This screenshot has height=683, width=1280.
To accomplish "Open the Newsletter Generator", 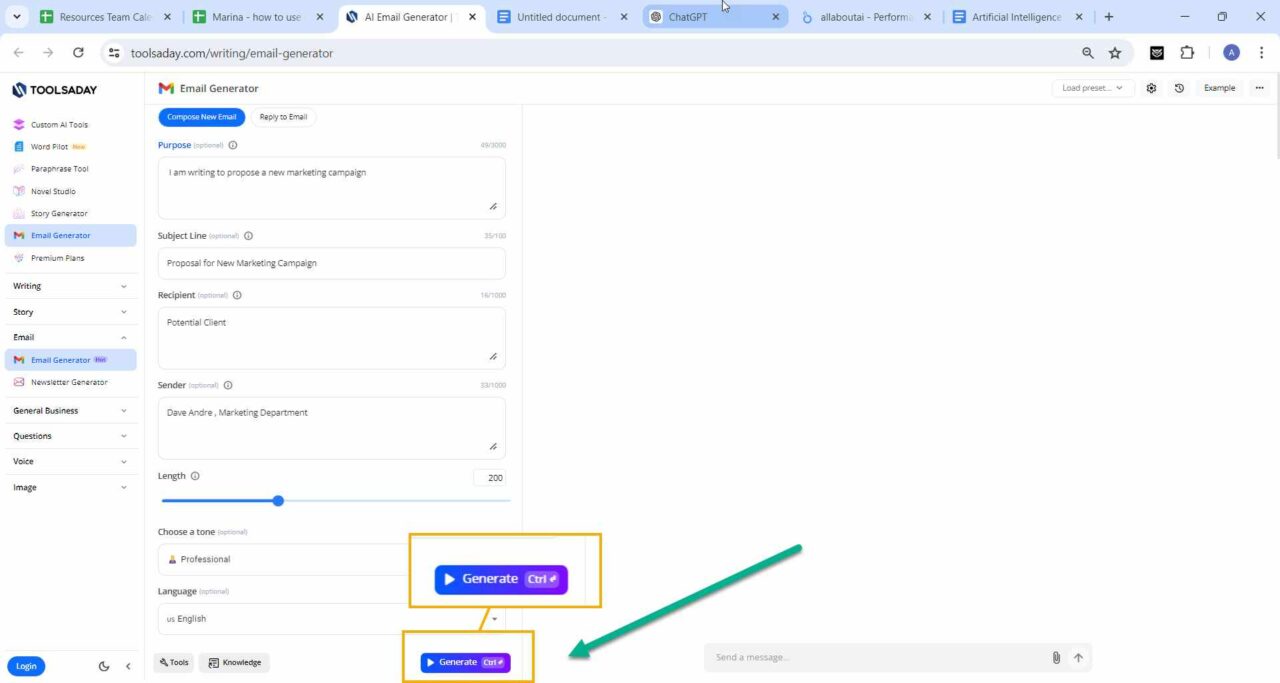I will pyautogui.click(x=69, y=381).
